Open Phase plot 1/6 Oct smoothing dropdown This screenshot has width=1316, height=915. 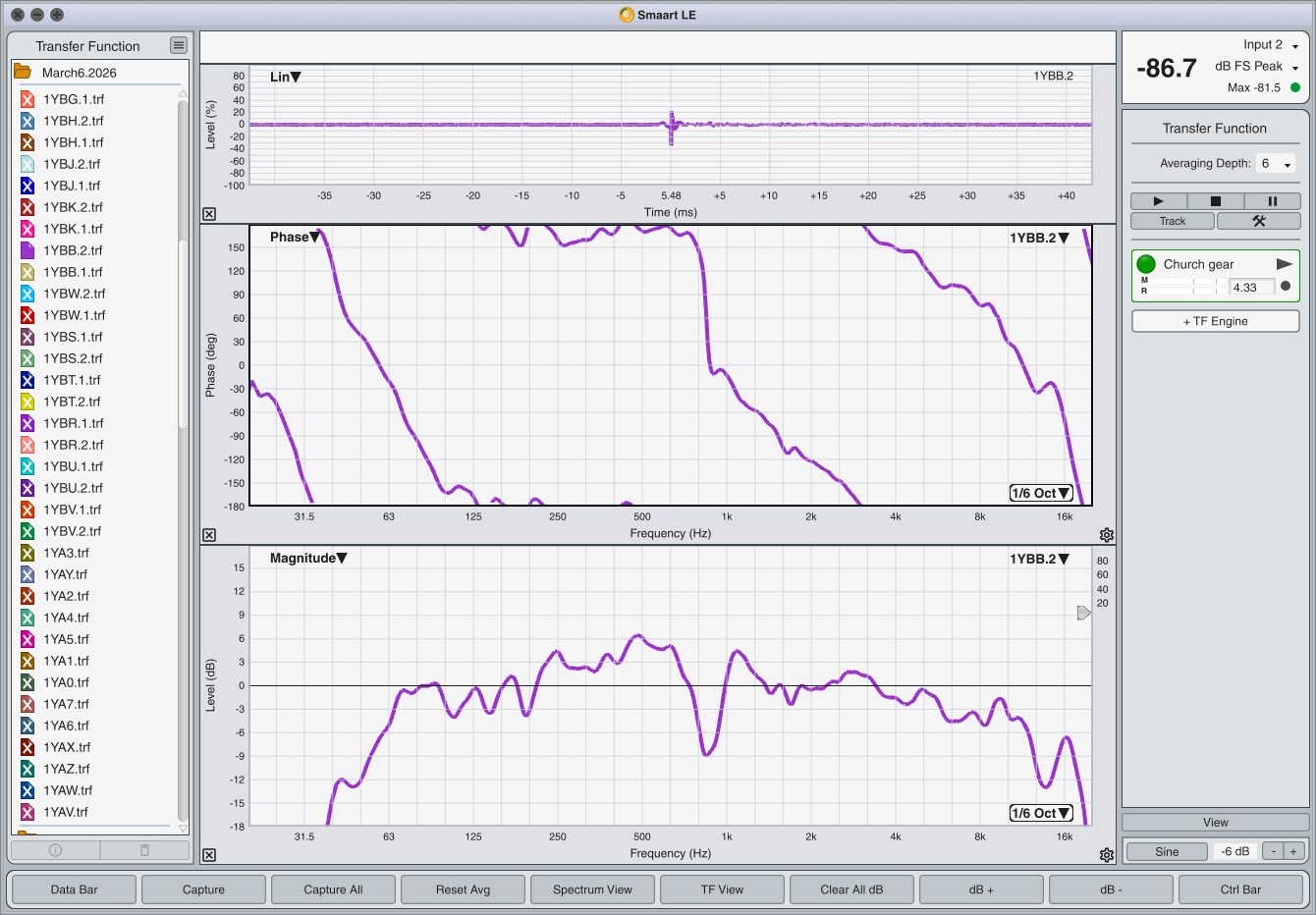pyautogui.click(x=1041, y=493)
